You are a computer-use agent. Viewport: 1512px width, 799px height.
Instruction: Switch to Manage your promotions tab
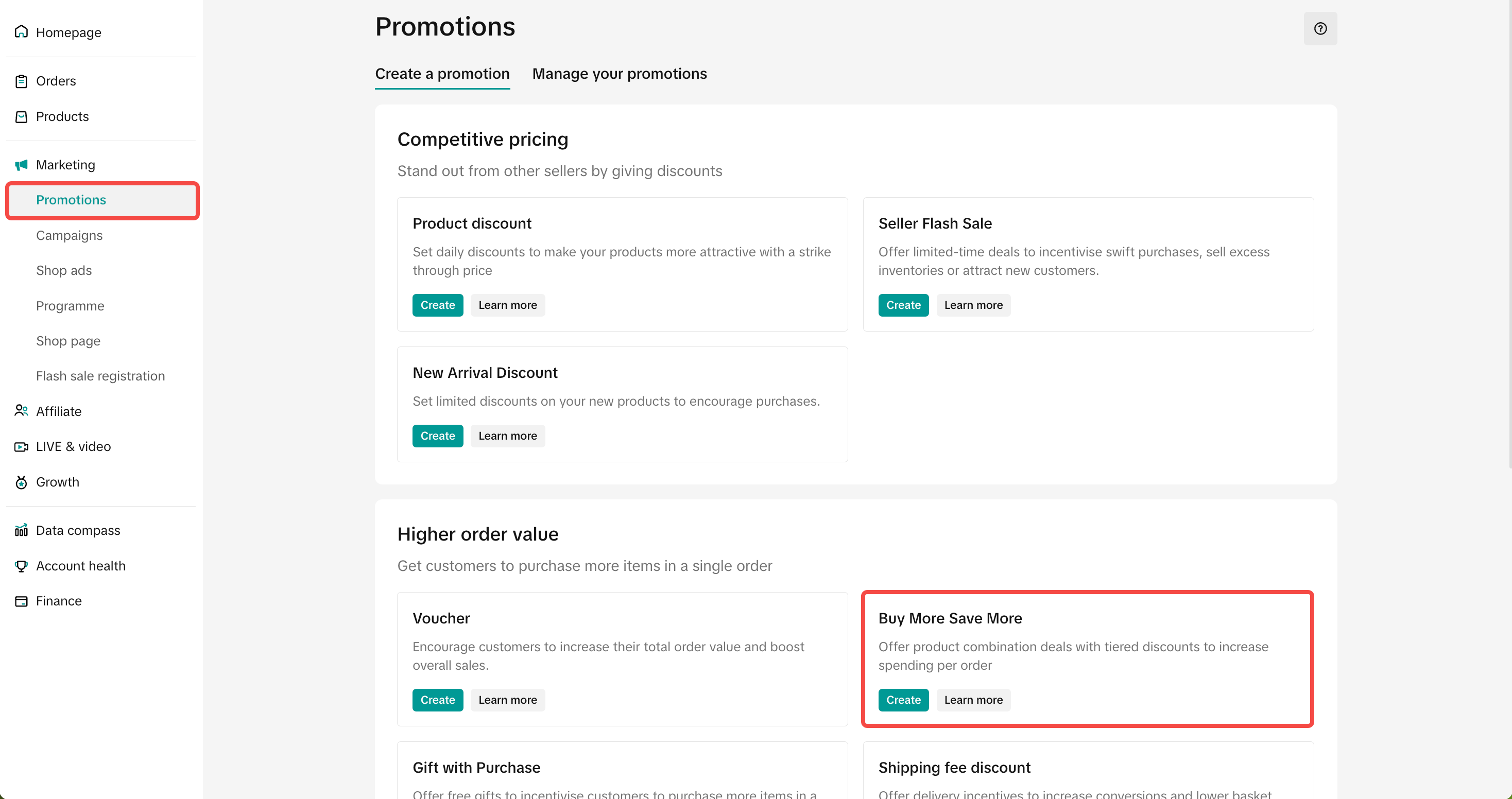tap(619, 74)
